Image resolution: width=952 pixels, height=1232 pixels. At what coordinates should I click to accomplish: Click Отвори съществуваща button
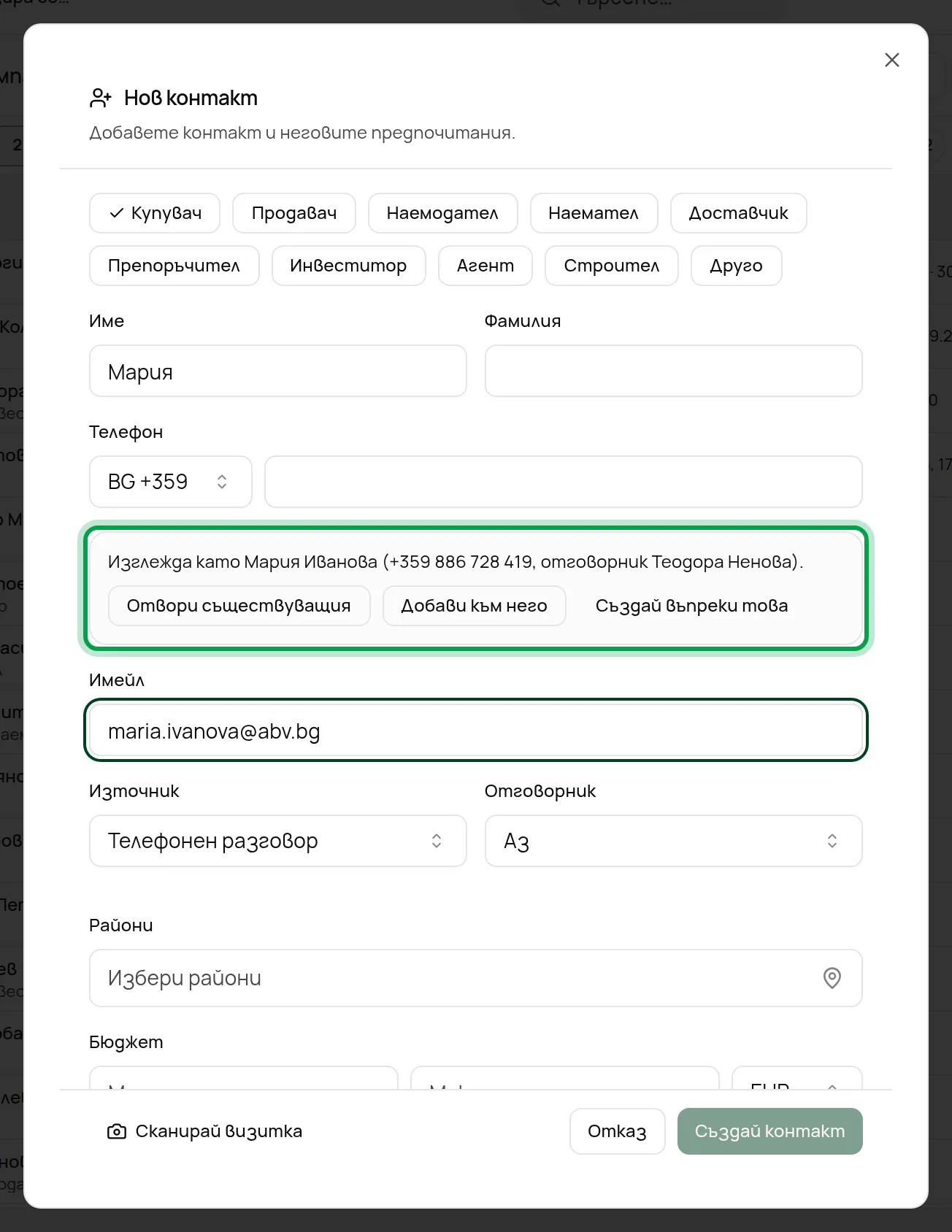pos(239,606)
